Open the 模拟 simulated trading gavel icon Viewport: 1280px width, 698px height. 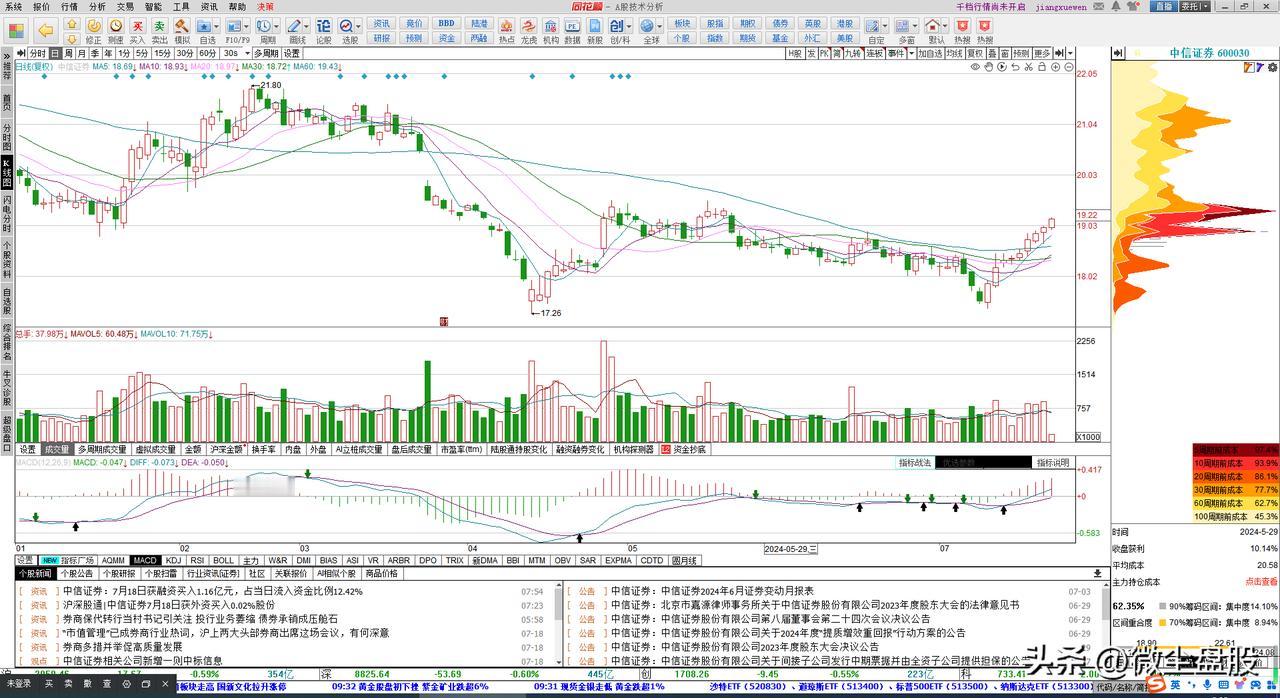181,32
